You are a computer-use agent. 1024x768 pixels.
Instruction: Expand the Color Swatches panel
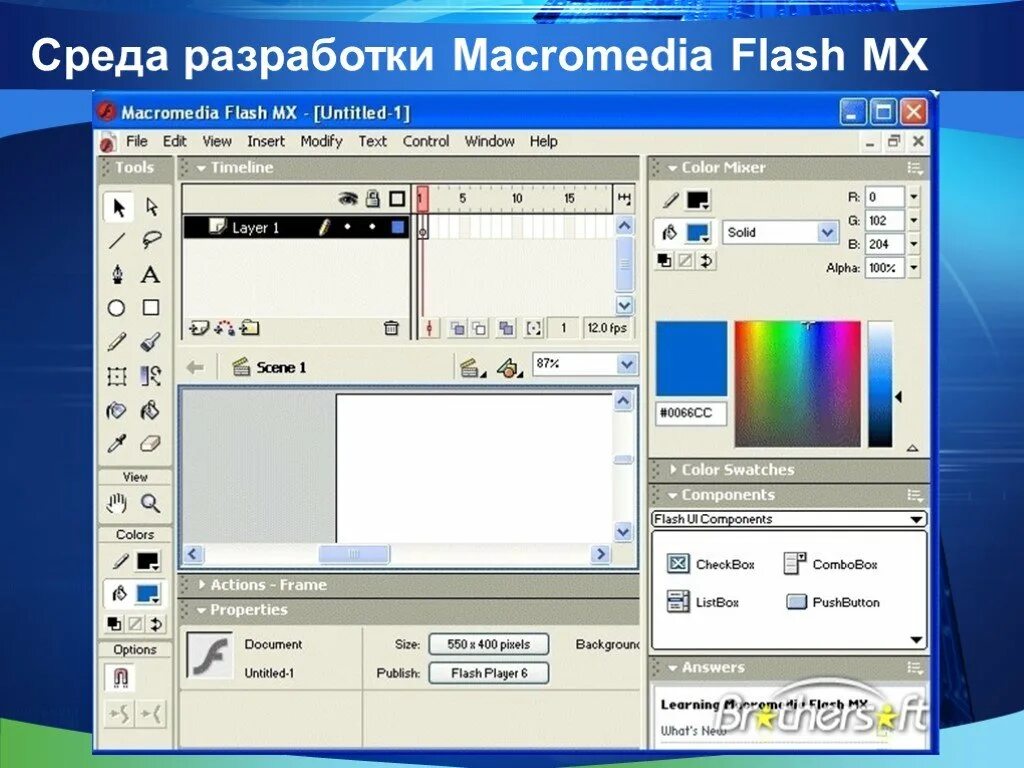(x=673, y=470)
